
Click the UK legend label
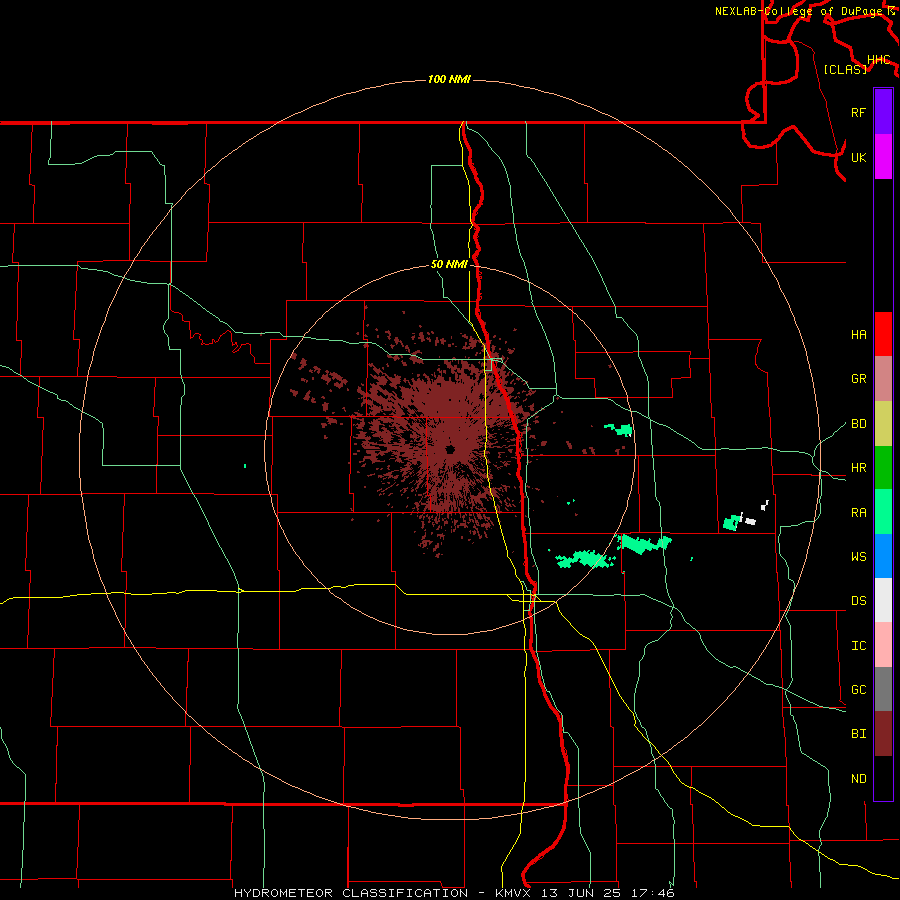pos(858,157)
